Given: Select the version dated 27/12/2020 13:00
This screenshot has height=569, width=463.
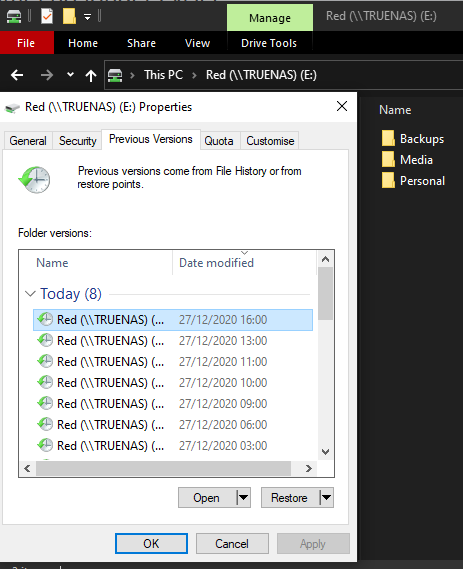Looking at the screenshot, I should [173, 341].
